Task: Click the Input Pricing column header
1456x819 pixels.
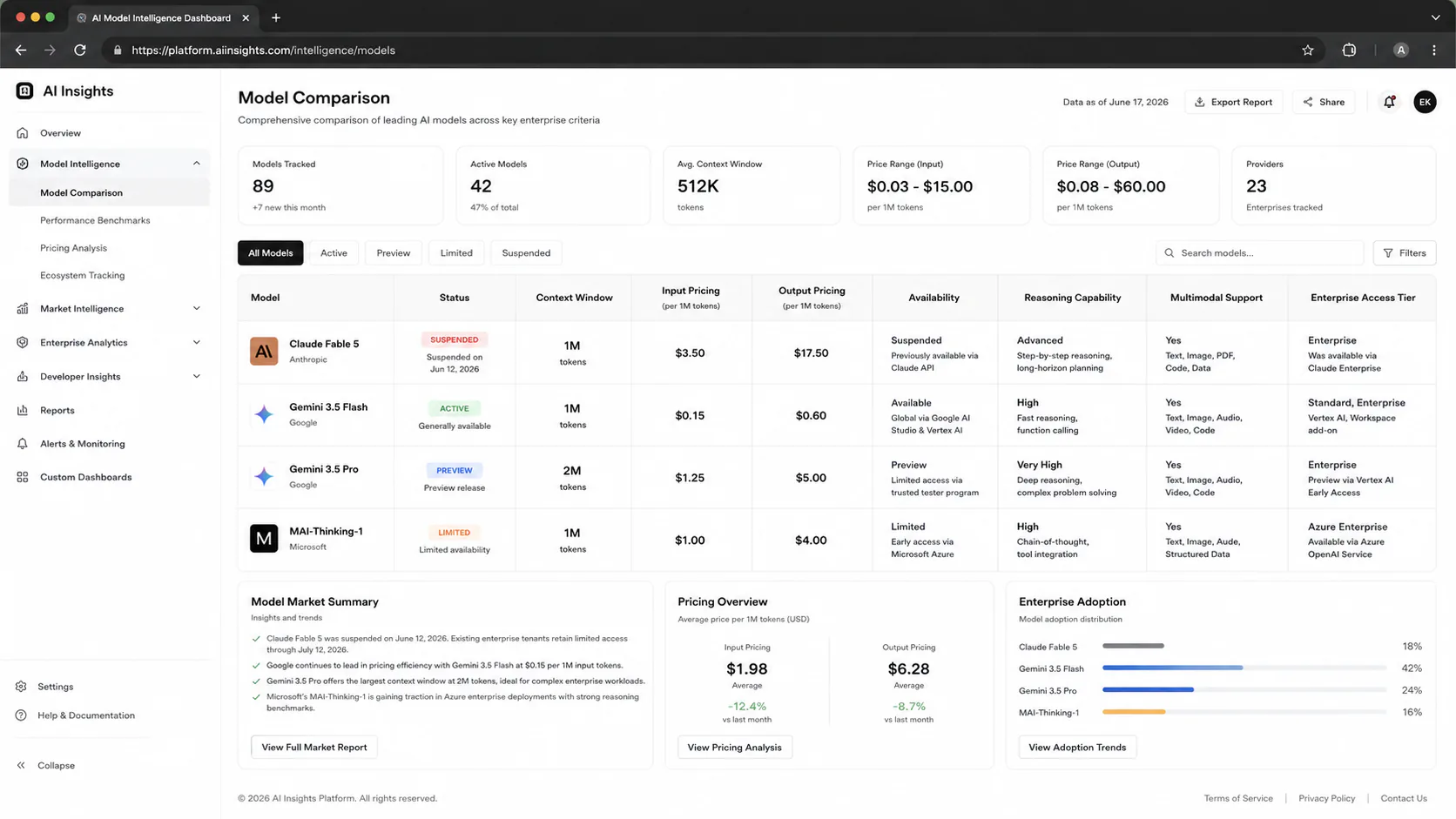Action: [691, 298]
